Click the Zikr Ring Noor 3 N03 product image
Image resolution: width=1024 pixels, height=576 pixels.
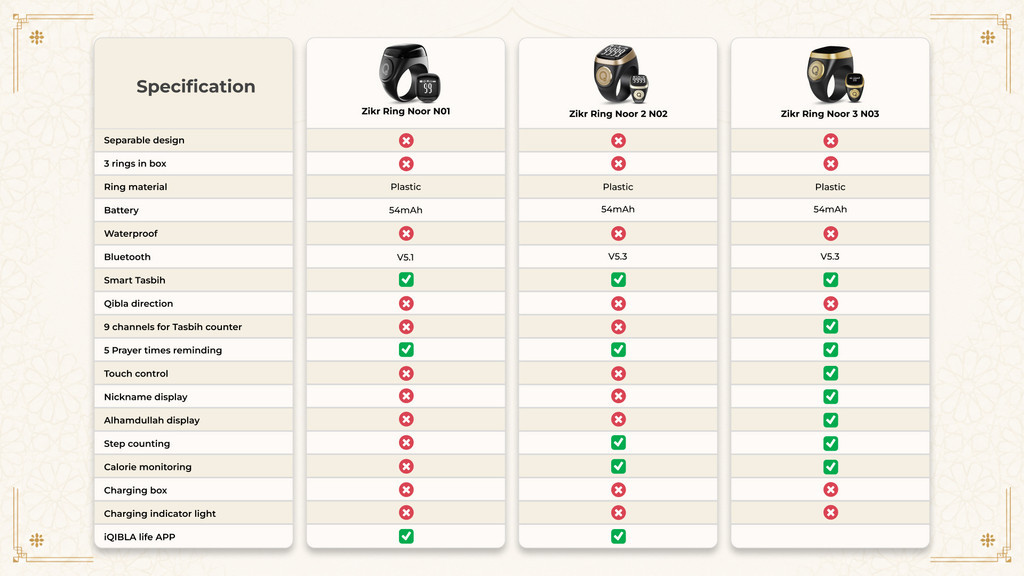835,74
